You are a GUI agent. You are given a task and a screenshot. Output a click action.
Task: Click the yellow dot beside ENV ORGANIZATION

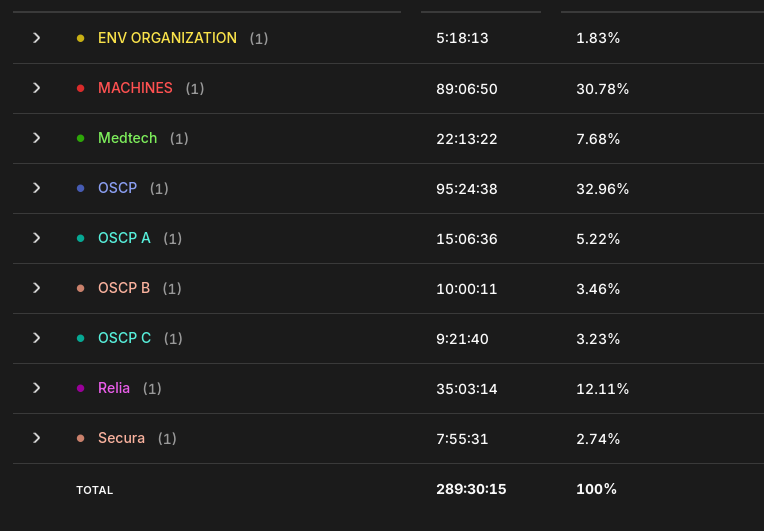tap(80, 38)
